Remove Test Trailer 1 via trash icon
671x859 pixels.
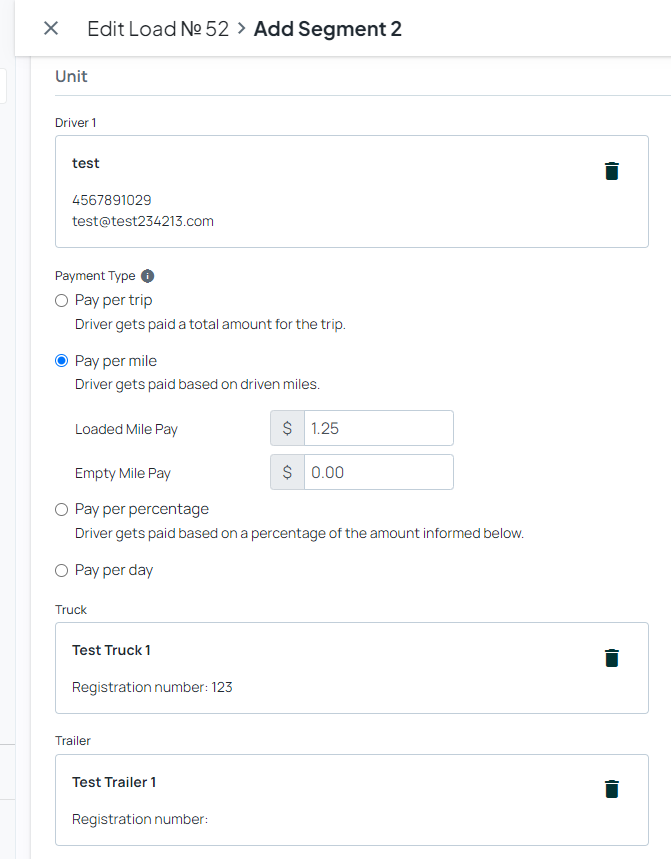pos(611,789)
